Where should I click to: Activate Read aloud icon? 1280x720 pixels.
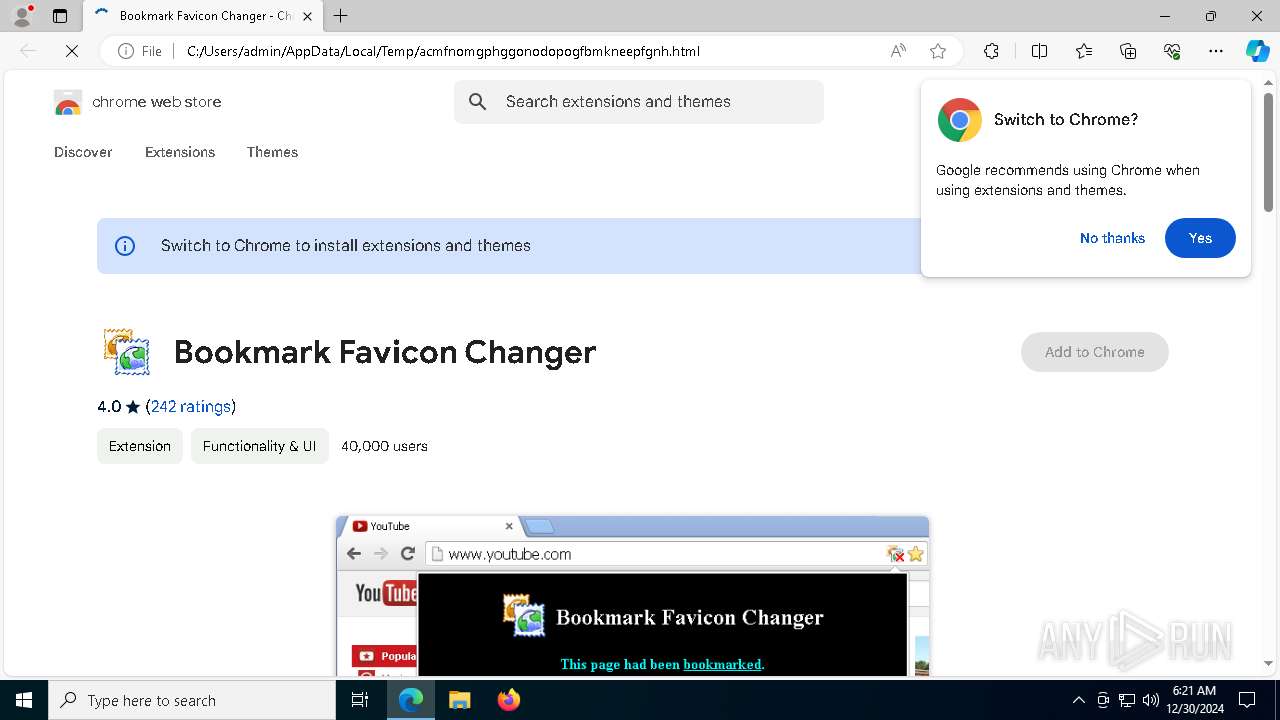[x=898, y=51]
